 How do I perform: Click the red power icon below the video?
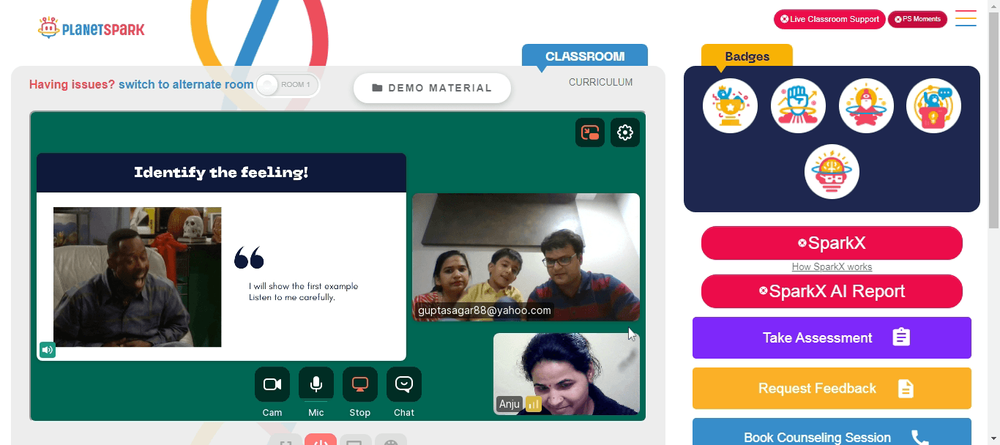tap(320, 440)
